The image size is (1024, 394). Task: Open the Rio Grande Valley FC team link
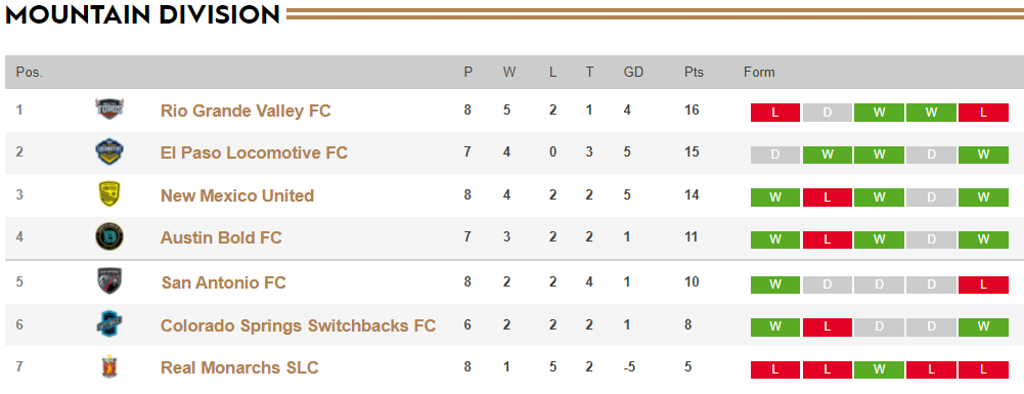(246, 111)
